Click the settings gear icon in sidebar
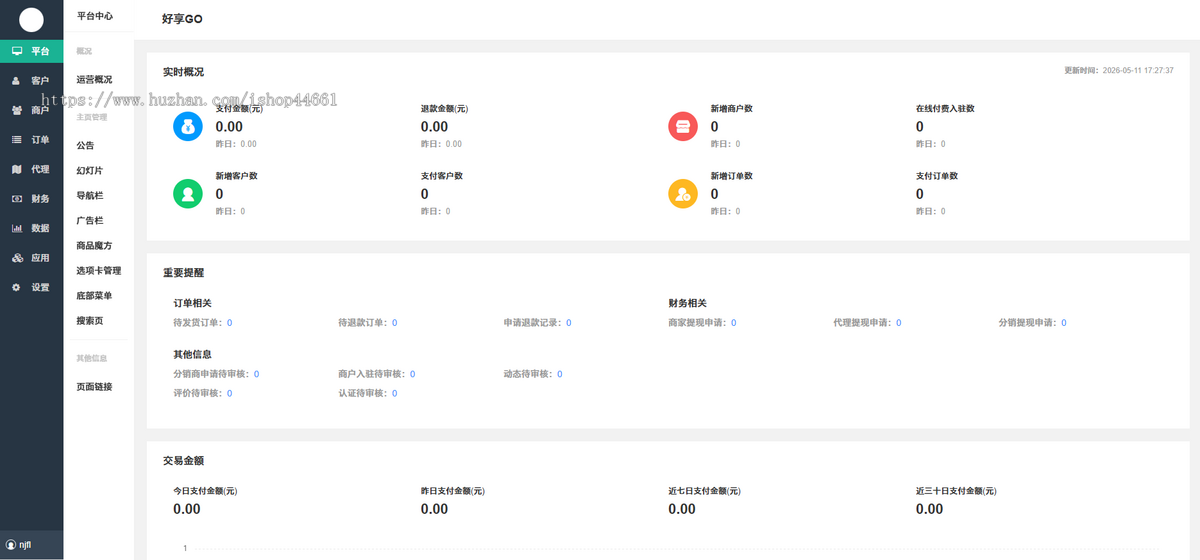The height and width of the screenshot is (560, 1200). click(x=17, y=287)
